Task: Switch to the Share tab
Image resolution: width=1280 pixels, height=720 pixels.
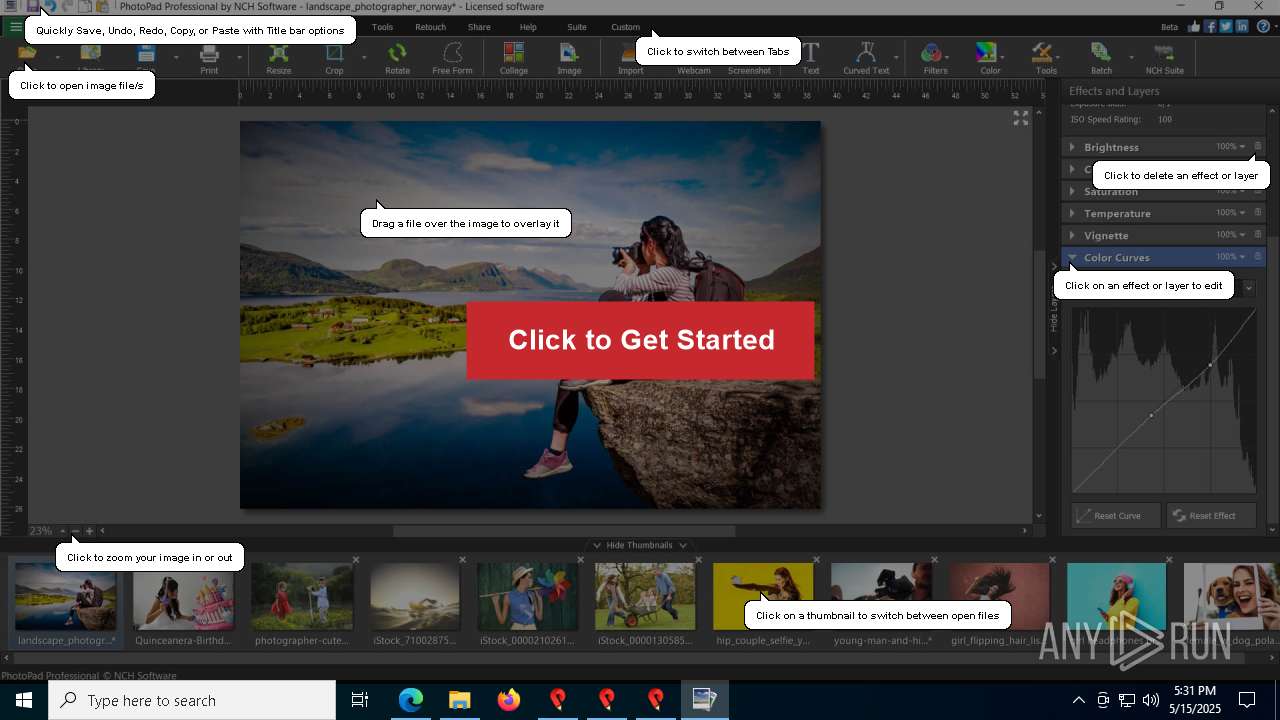Action: (479, 27)
